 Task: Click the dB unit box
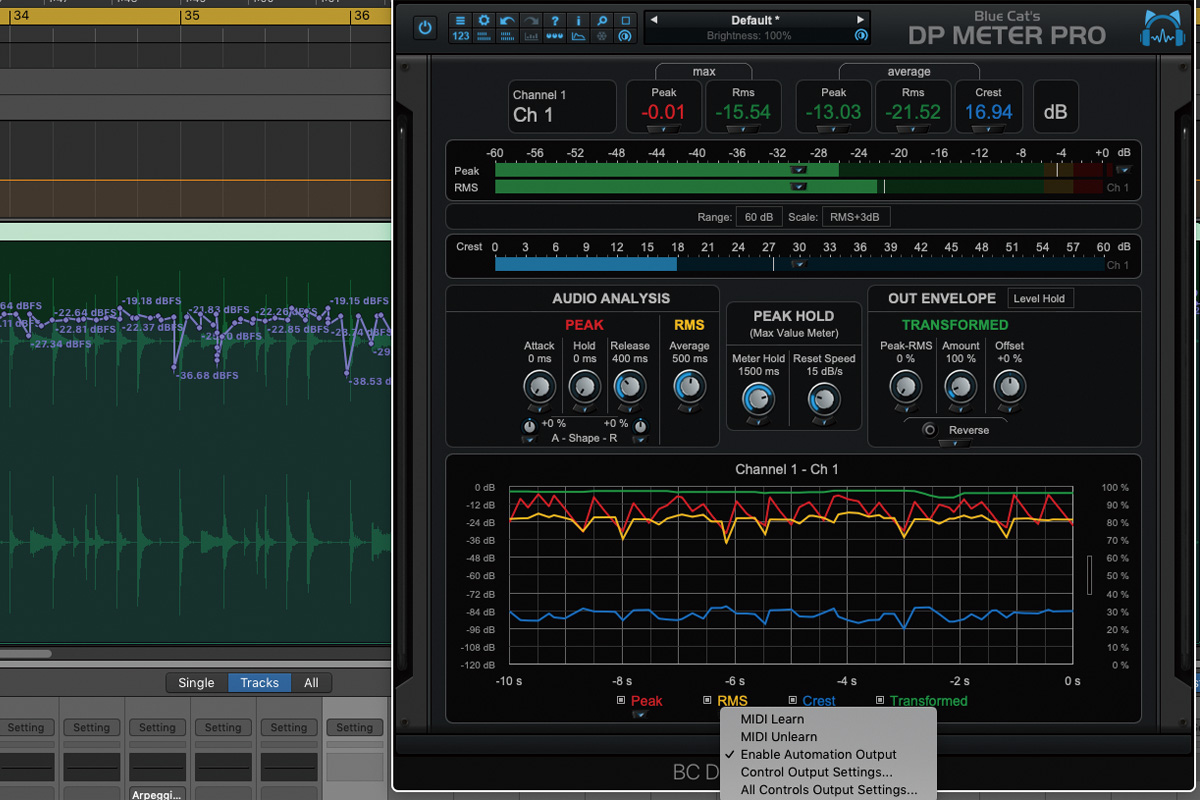(x=1055, y=107)
